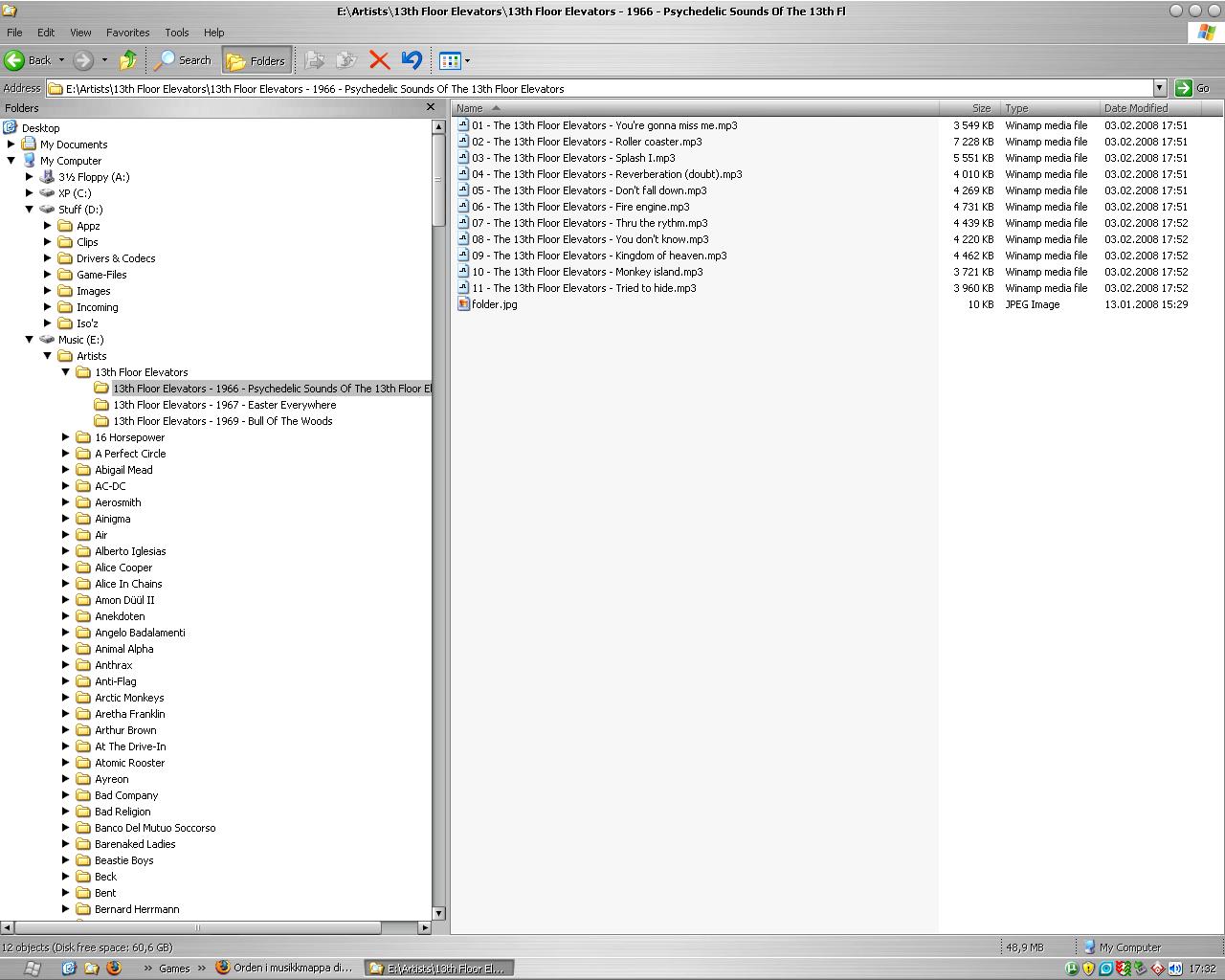The image size is (1225, 980).
Task: Click the red Delete X icon
Action: (379, 60)
